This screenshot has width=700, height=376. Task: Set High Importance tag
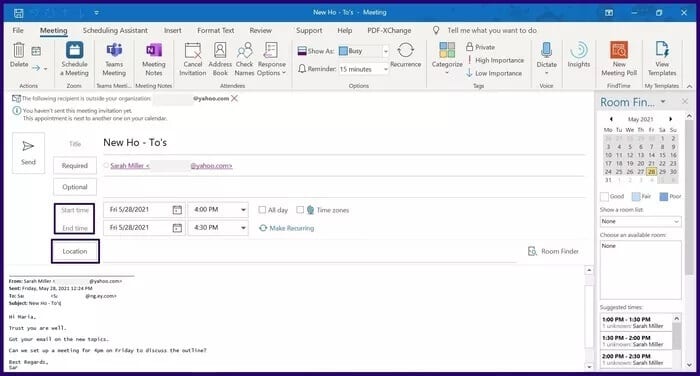[x=495, y=60]
